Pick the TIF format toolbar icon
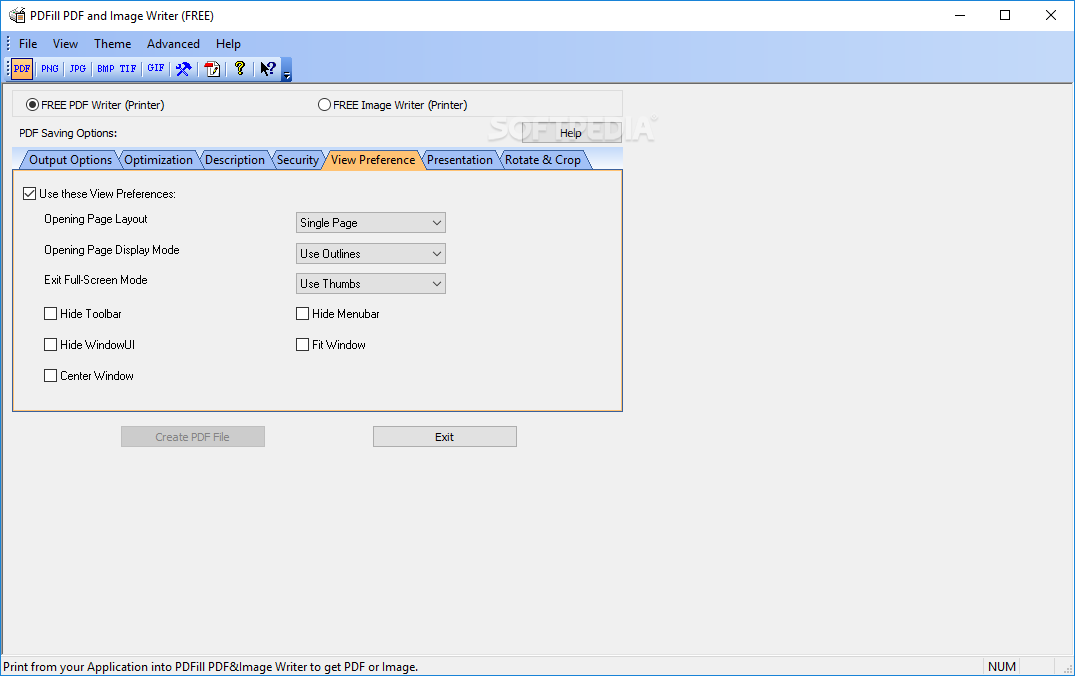Image resolution: width=1075 pixels, height=676 pixels. point(128,69)
